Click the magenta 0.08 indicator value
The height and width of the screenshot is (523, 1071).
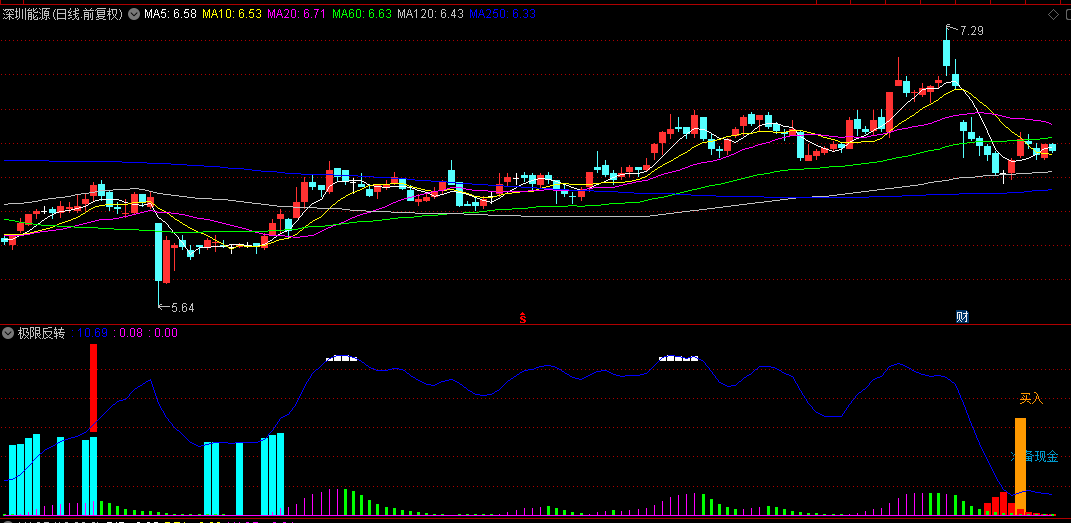tap(132, 333)
